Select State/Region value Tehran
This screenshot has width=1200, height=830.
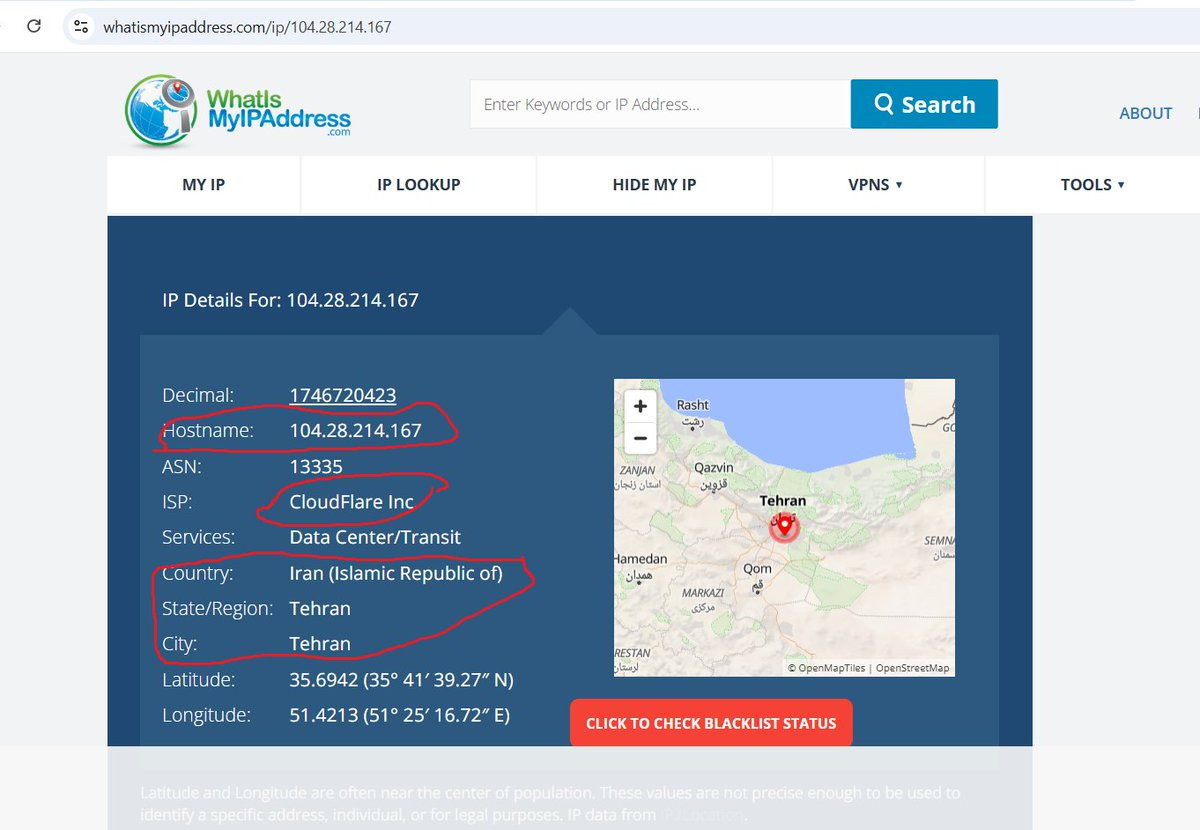click(x=320, y=608)
